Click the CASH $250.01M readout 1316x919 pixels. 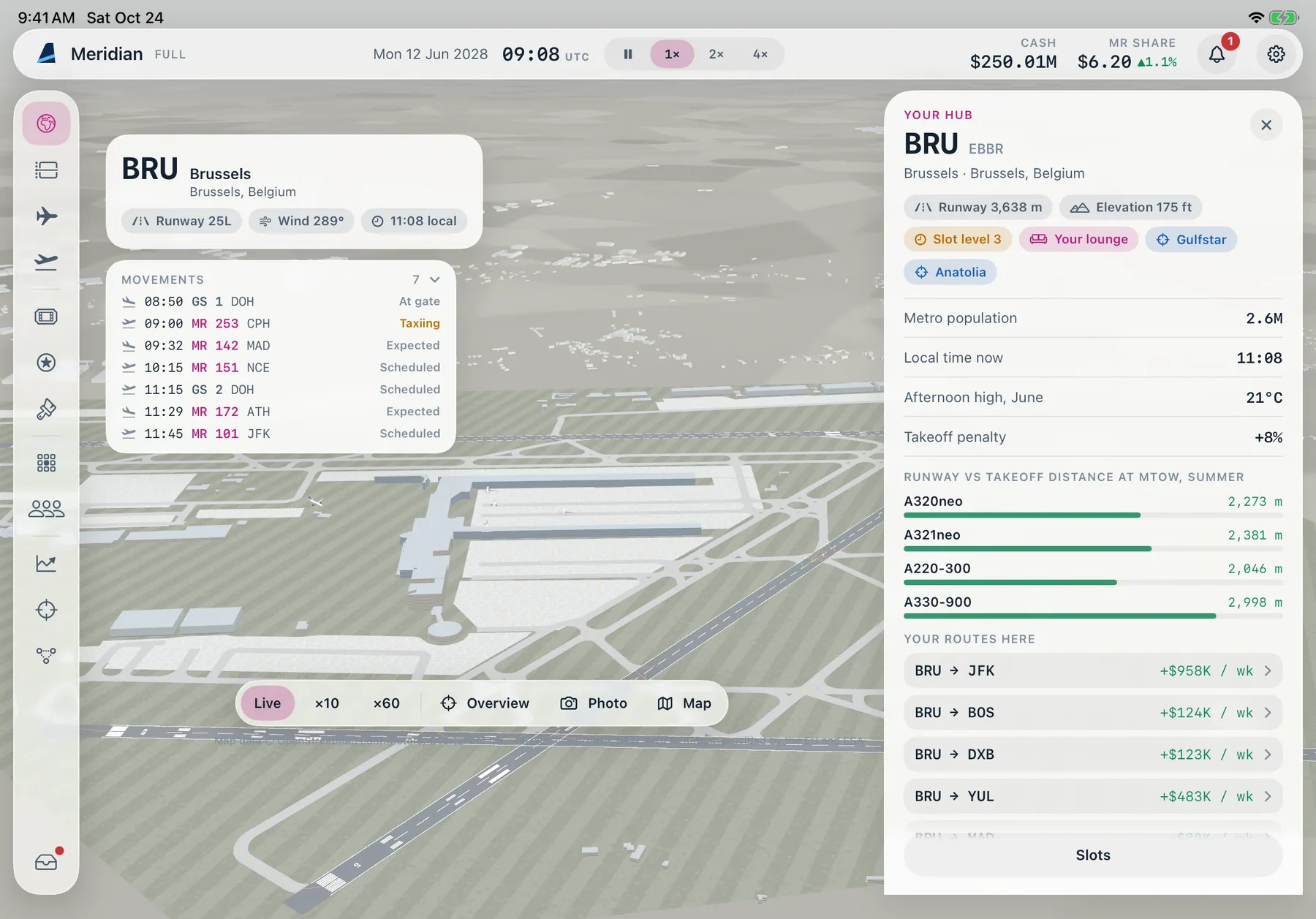(1013, 54)
